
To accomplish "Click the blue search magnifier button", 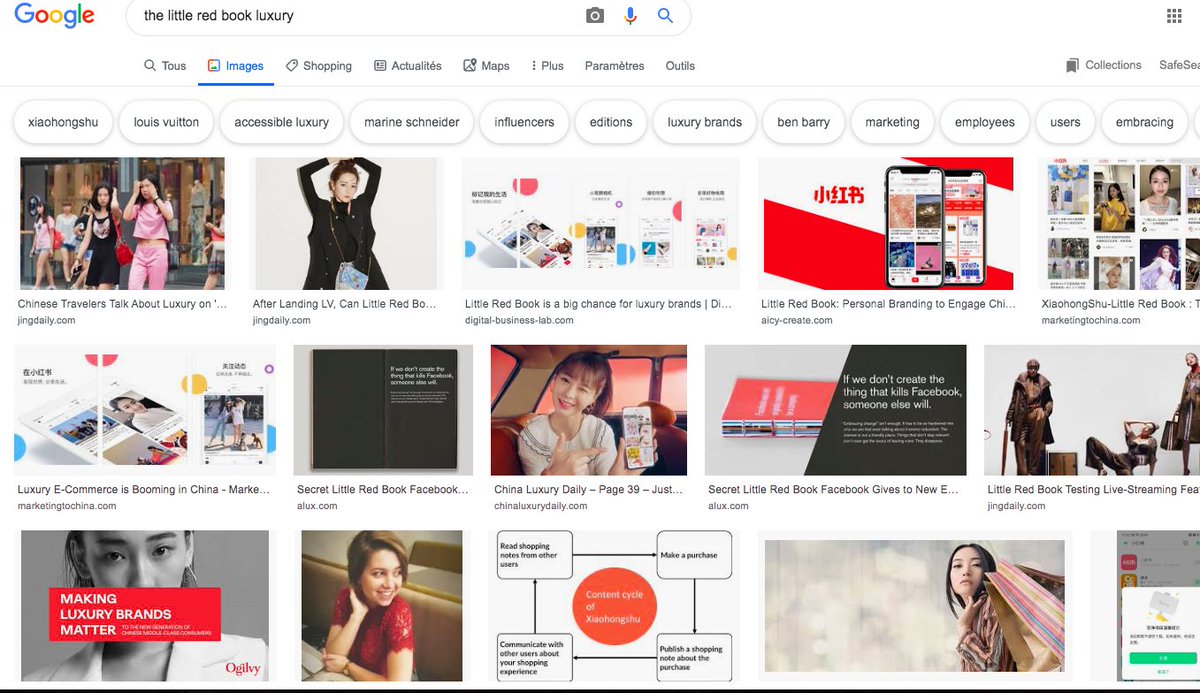I will pos(665,15).
